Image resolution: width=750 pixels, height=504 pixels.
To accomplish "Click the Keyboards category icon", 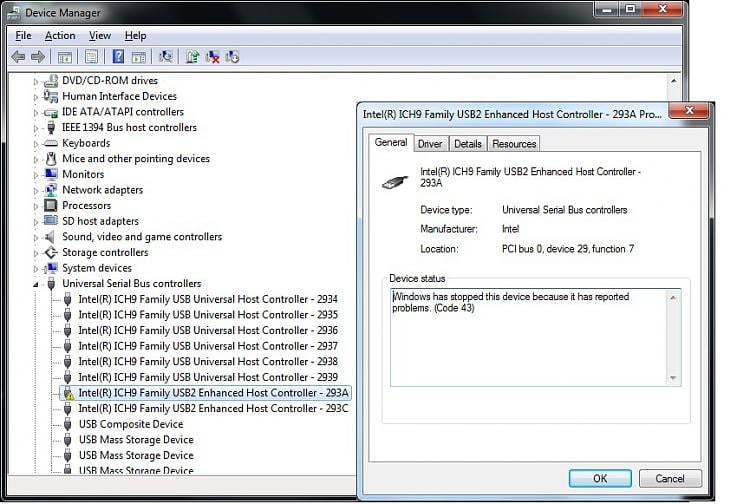I will point(51,143).
